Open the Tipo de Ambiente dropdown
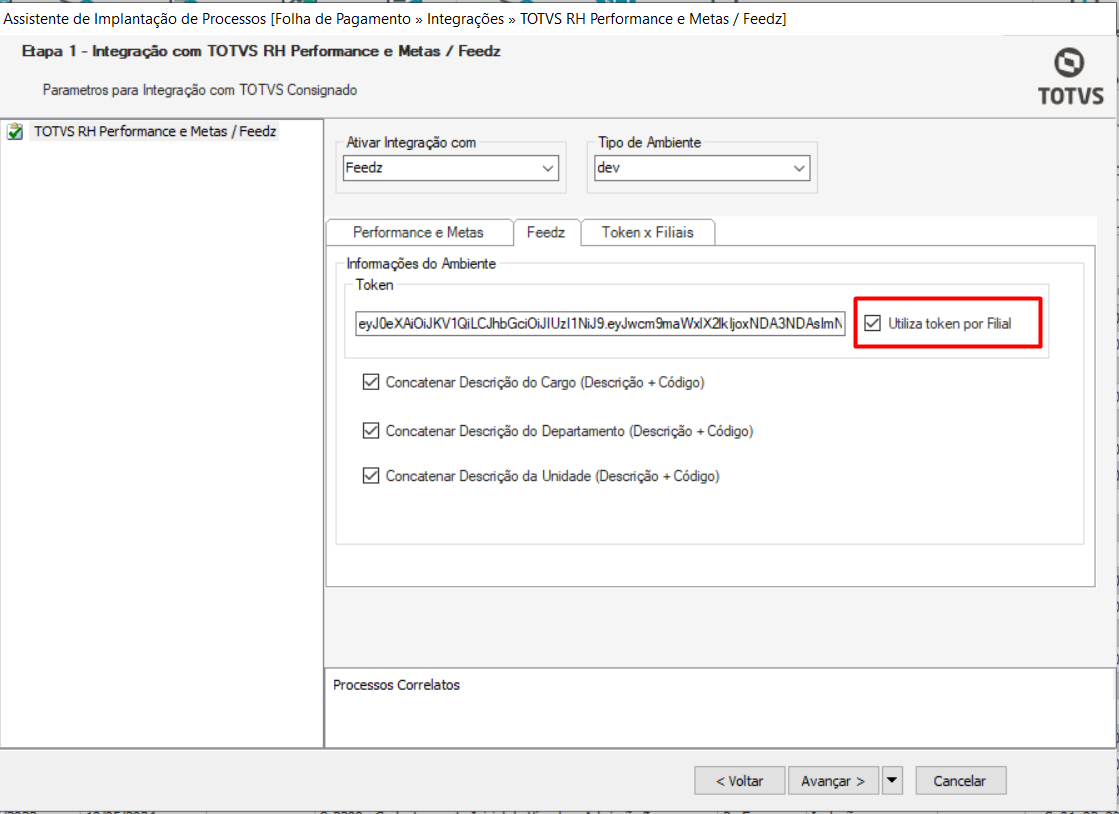This screenshot has width=1119, height=814. point(702,168)
